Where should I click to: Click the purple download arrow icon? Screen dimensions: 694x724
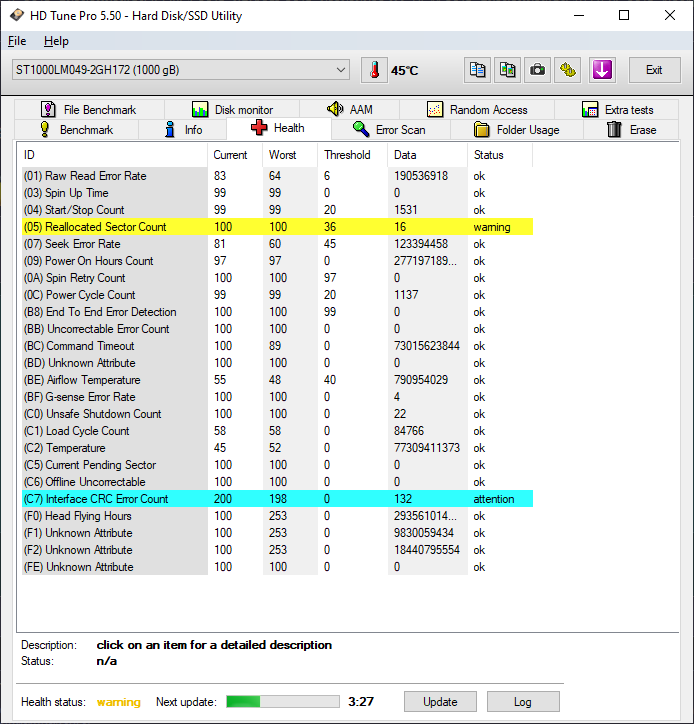[602, 70]
